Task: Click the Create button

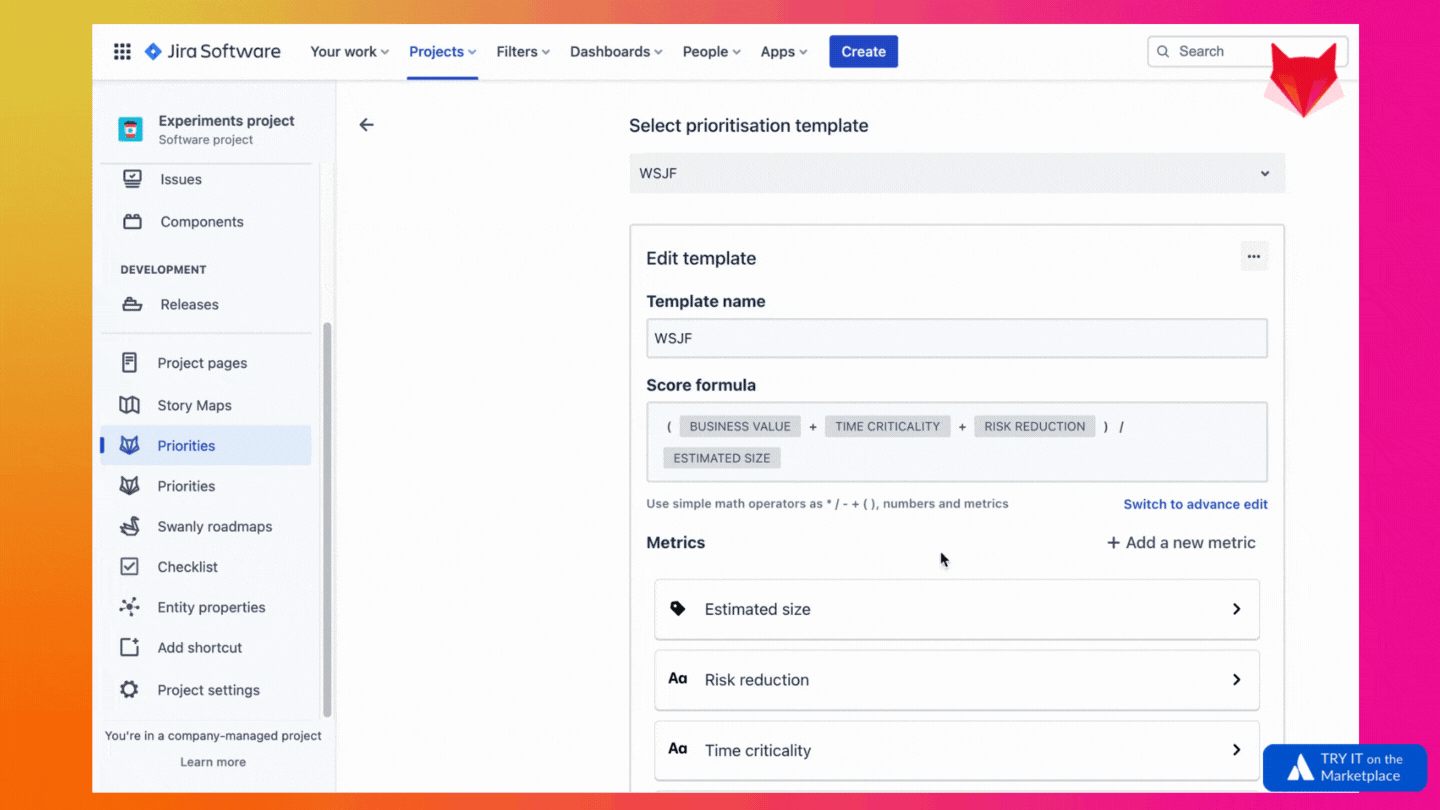Action: [863, 52]
